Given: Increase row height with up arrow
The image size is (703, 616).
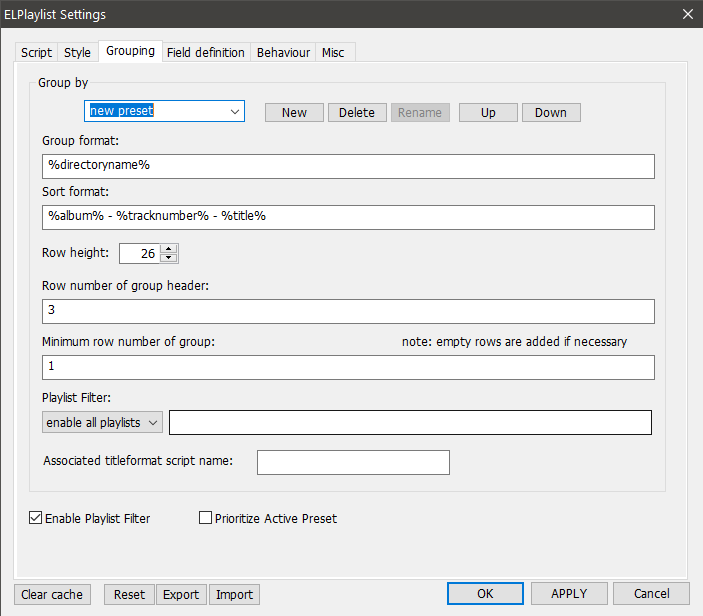Looking at the screenshot, I should coord(168,248).
